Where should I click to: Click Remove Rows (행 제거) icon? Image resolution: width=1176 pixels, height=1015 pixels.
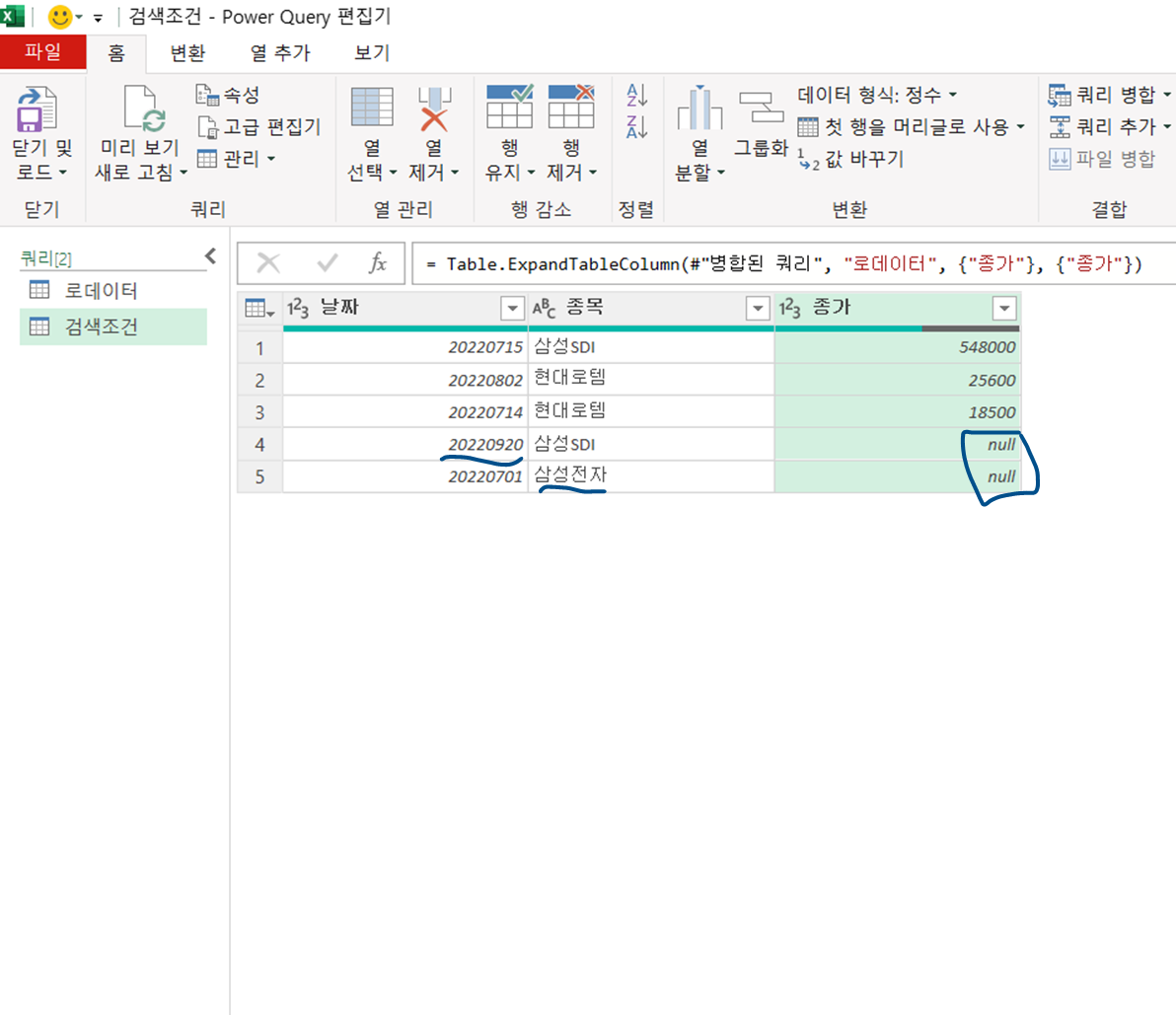click(x=571, y=108)
